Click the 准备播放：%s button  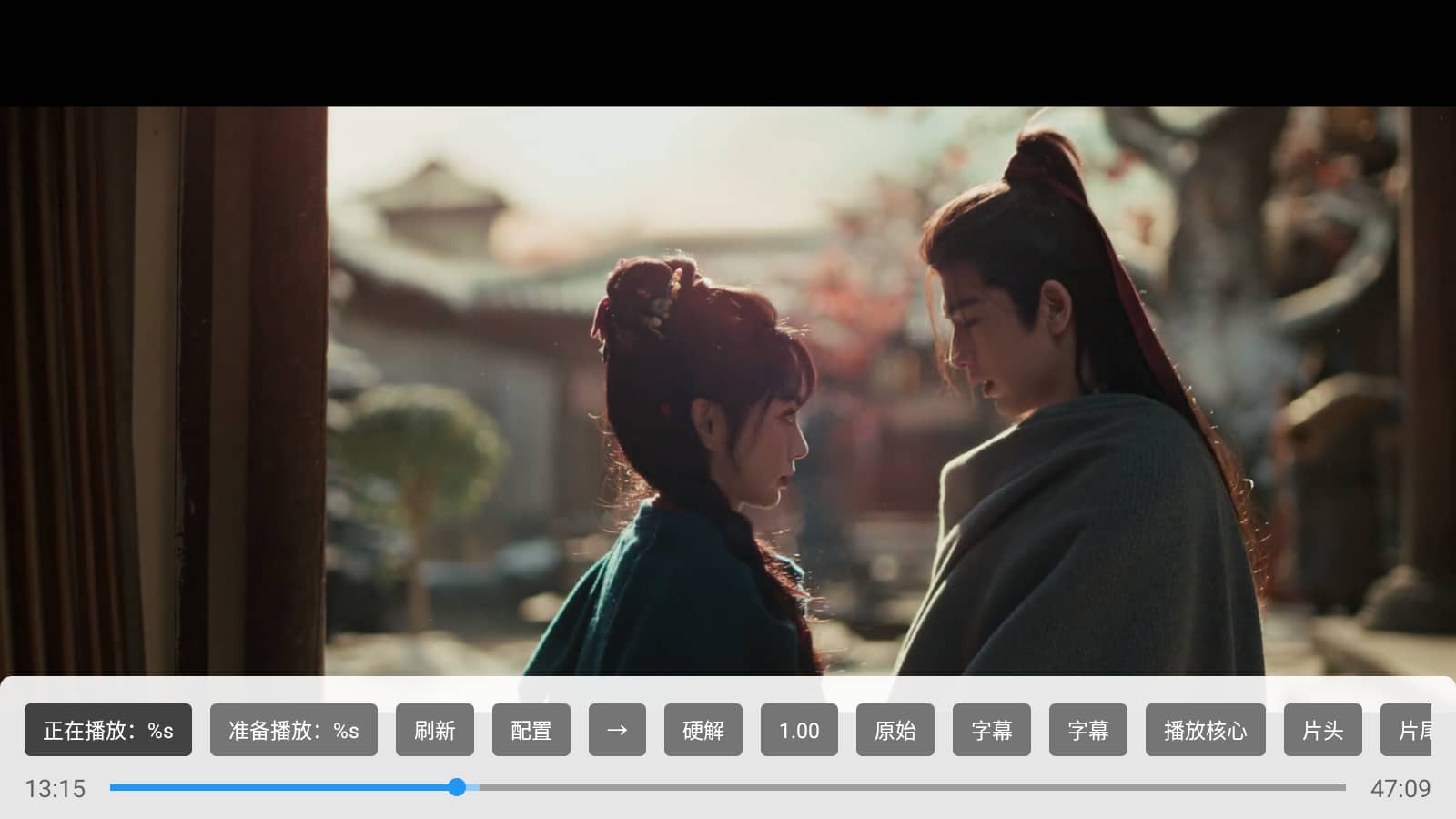click(294, 730)
